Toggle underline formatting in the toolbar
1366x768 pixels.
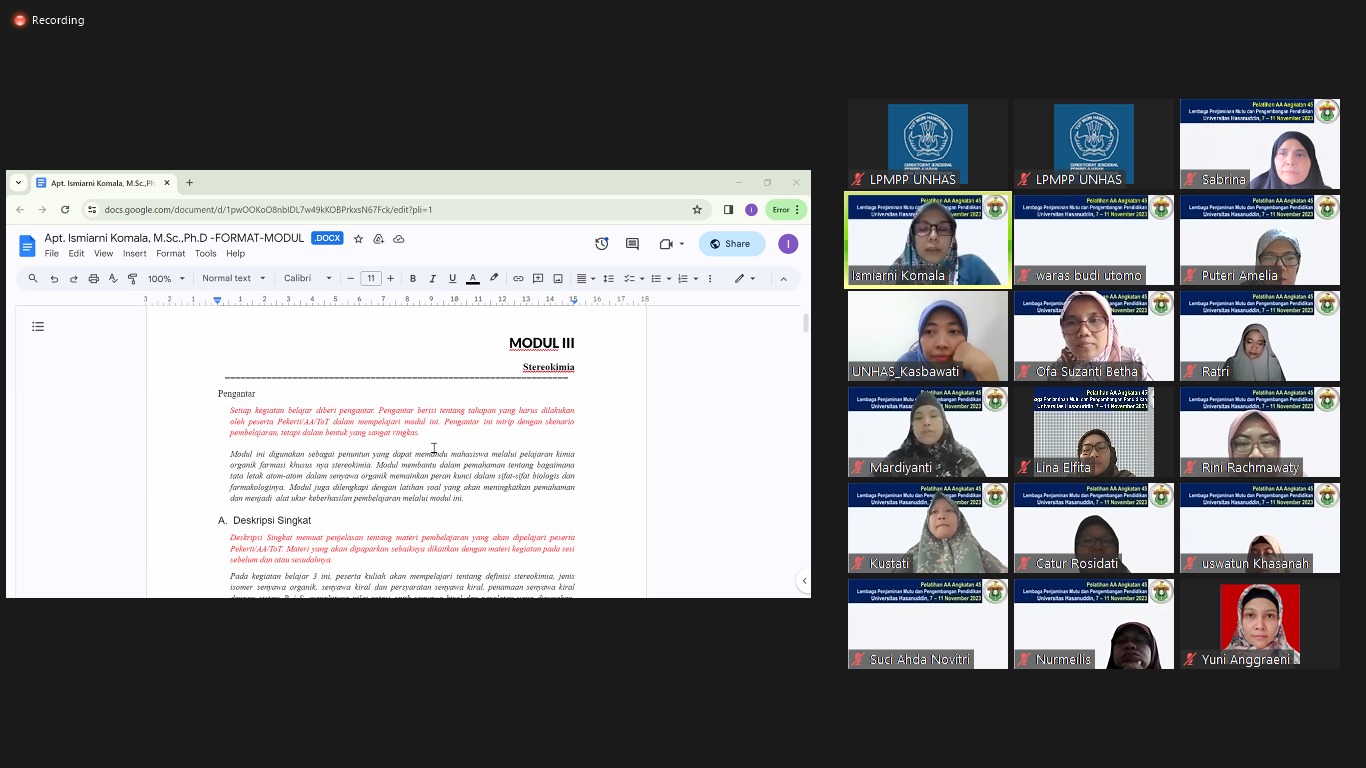(x=452, y=279)
